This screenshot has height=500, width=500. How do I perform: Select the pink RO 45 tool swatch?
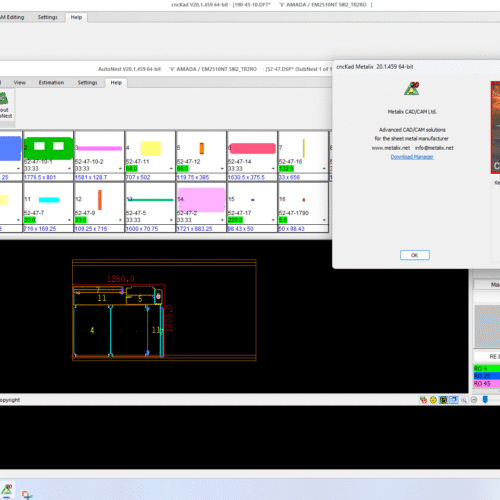[487, 384]
